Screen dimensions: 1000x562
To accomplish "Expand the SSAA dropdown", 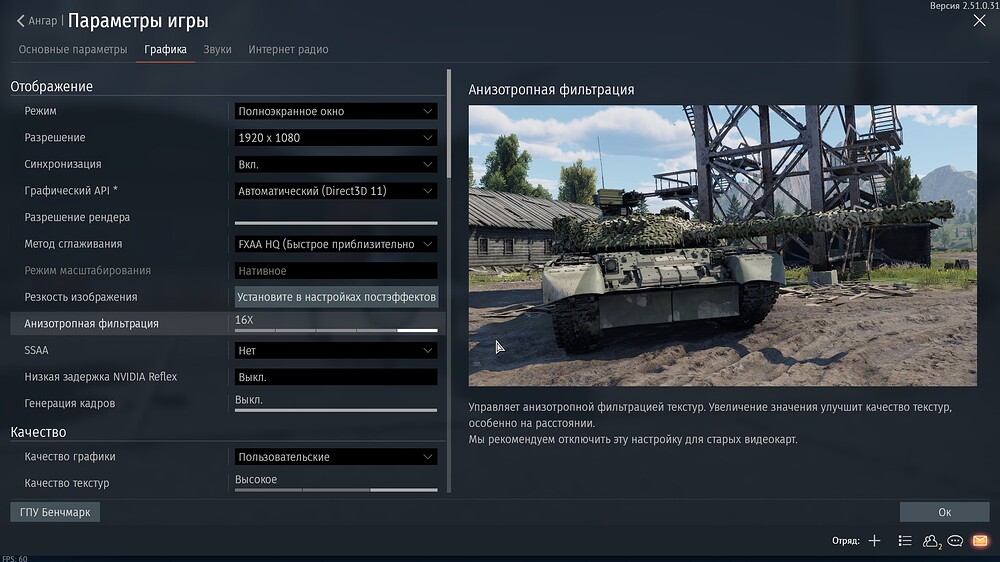I will point(335,351).
